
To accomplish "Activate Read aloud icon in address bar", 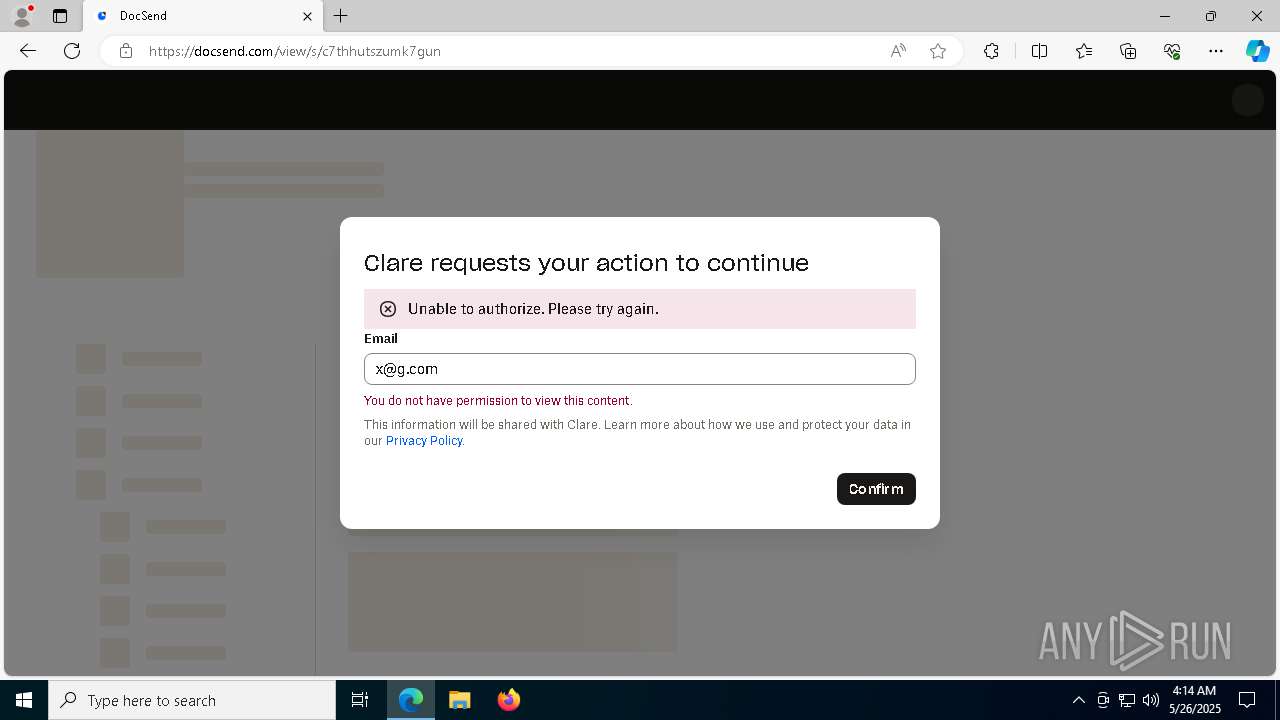I will 898,51.
